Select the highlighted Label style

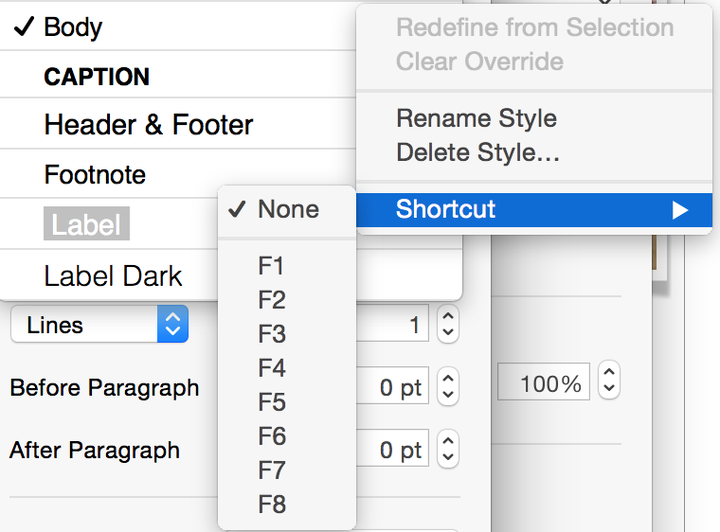(x=86, y=225)
